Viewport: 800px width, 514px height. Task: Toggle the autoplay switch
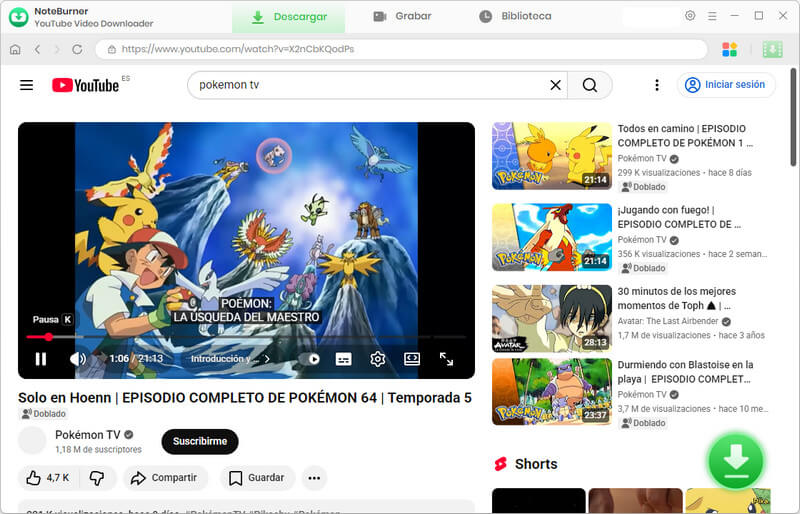pyautogui.click(x=309, y=359)
